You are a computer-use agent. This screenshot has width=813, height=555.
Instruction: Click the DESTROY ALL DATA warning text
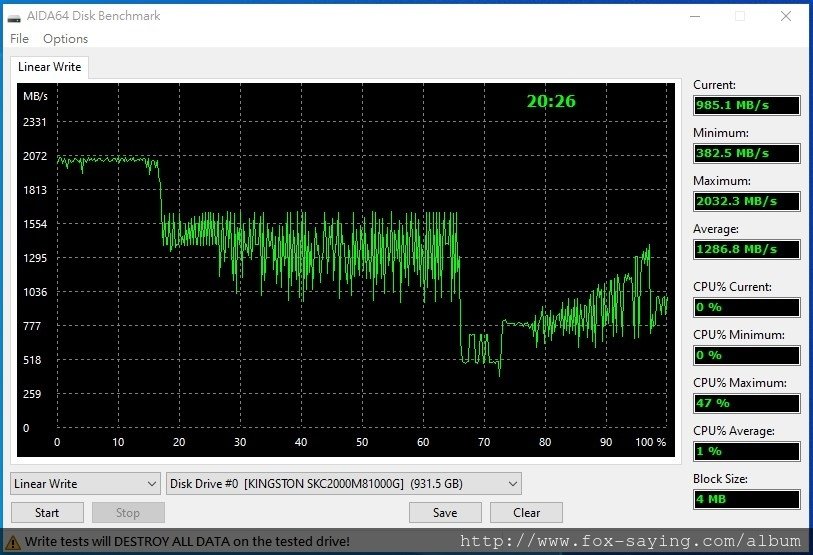pyautogui.click(x=187, y=542)
